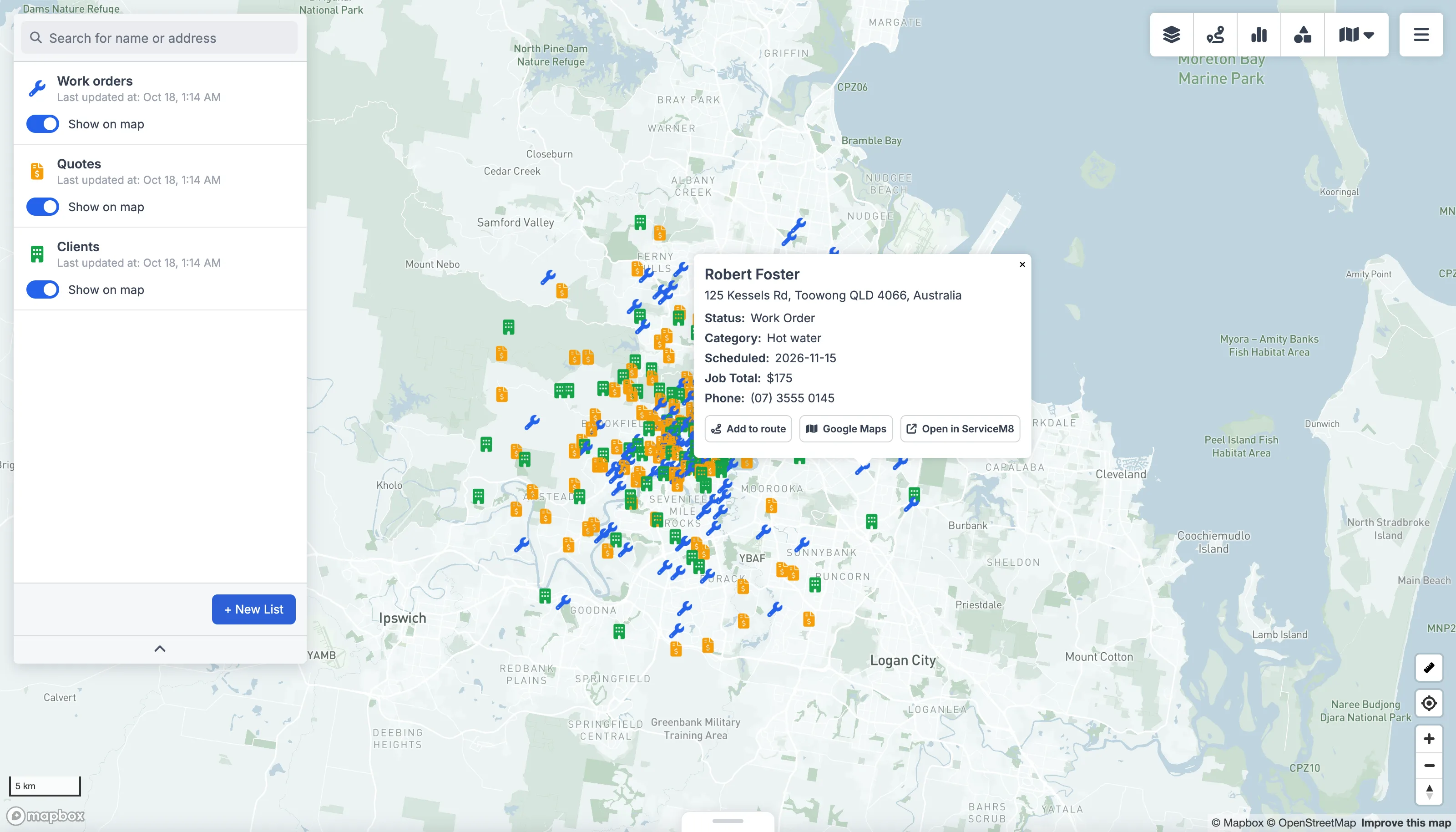Open the Improve this map link
This screenshot has width=1456, height=832.
click(x=1406, y=823)
